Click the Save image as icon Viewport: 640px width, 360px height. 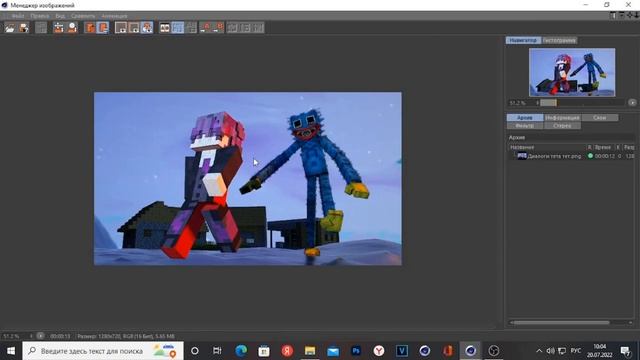24,28
